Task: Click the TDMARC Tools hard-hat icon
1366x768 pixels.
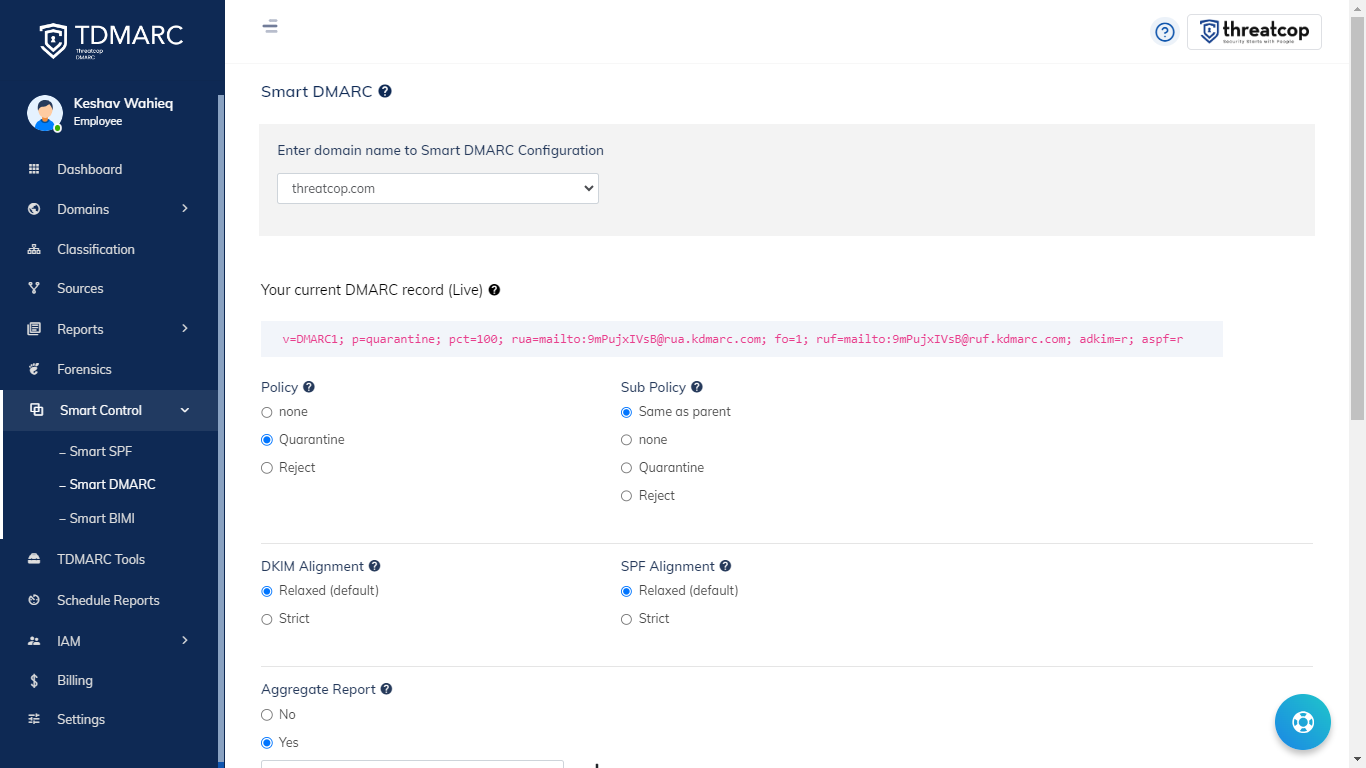Action: tap(34, 559)
